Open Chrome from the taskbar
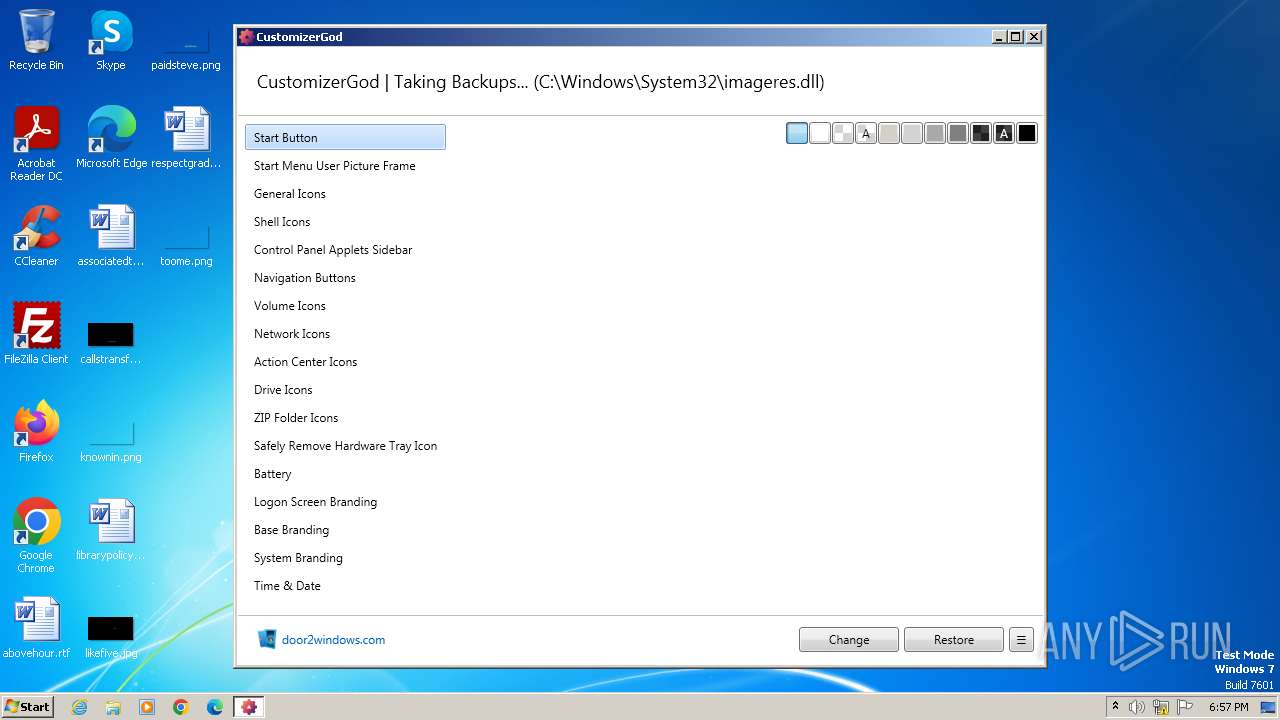This screenshot has width=1280, height=720. pyautogui.click(x=181, y=707)
